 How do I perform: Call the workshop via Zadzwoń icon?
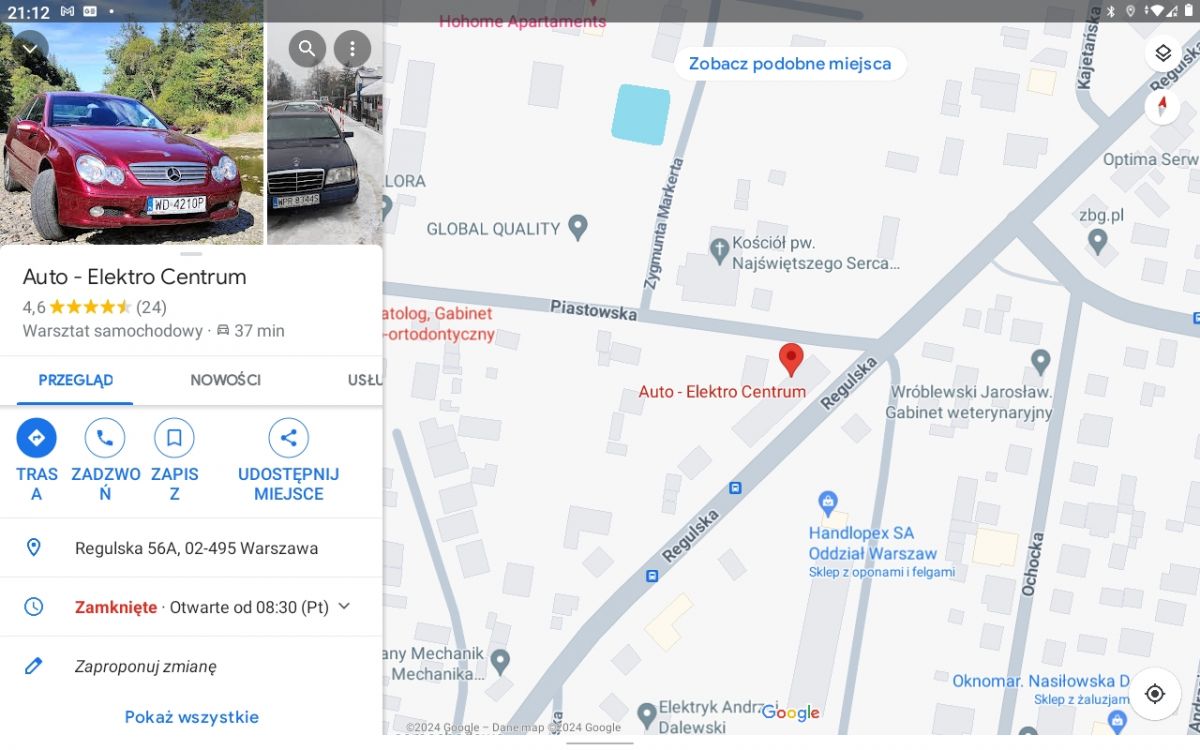tap(105, 438)
